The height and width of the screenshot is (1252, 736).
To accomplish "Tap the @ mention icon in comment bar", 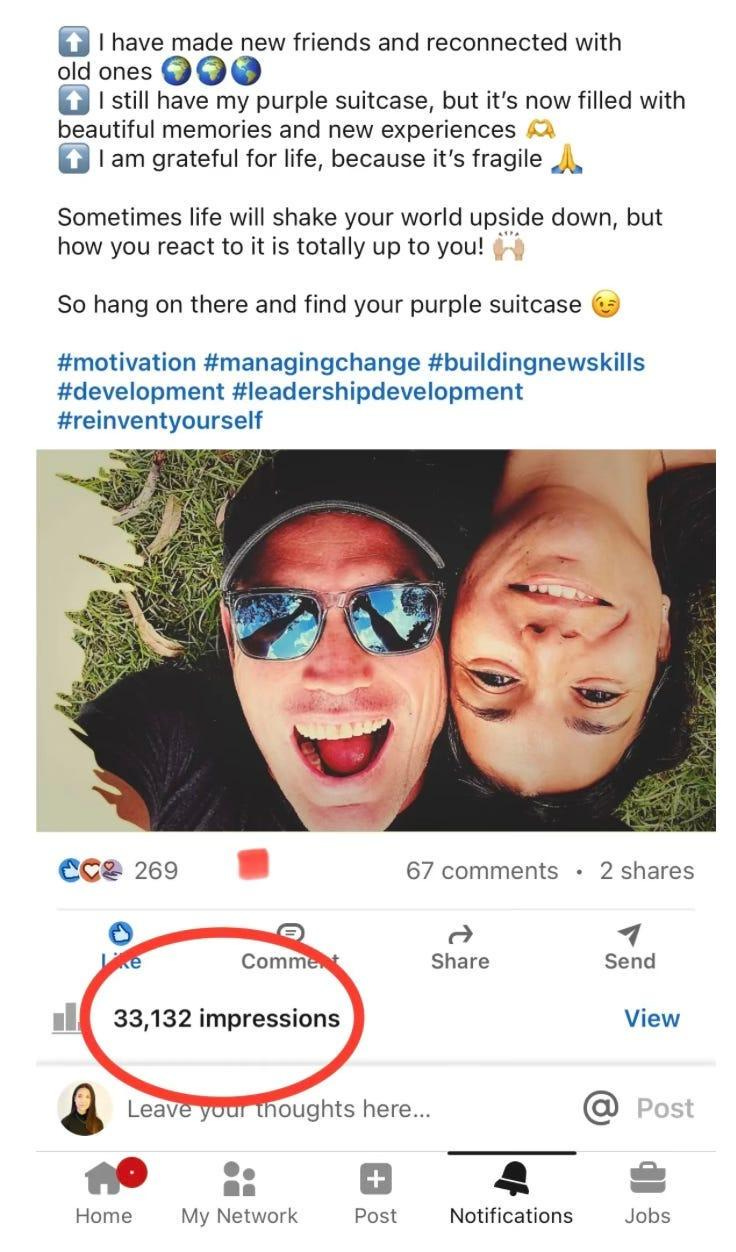I will 600,1108.
